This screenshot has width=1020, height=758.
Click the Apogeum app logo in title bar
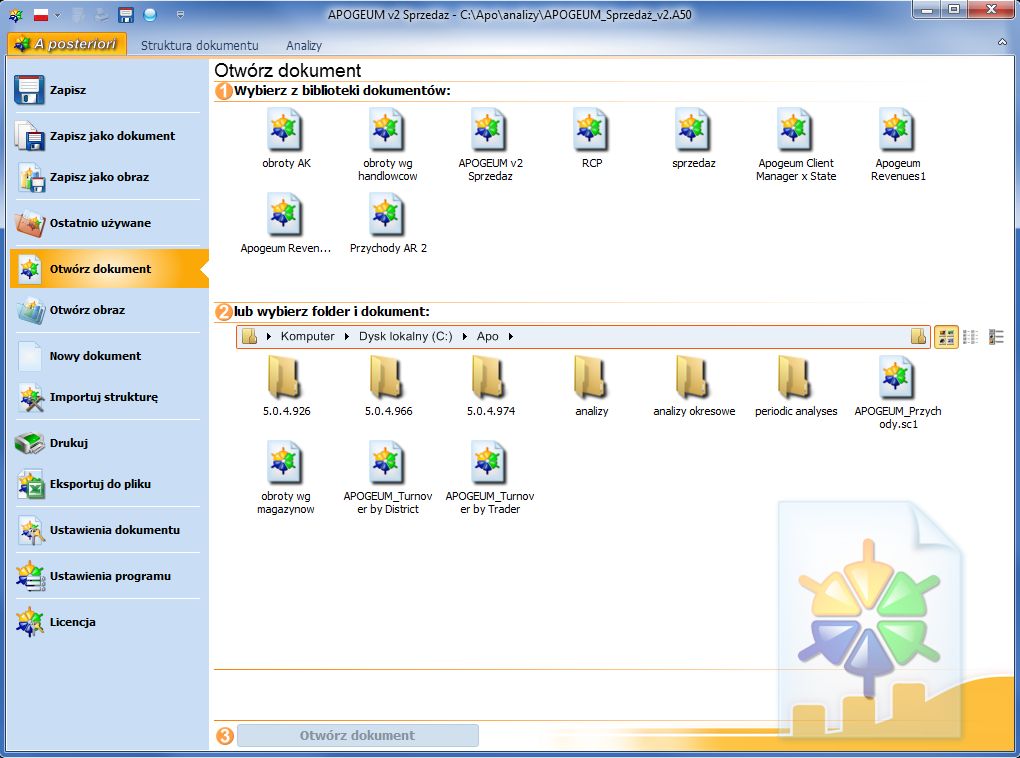point(16,14)
